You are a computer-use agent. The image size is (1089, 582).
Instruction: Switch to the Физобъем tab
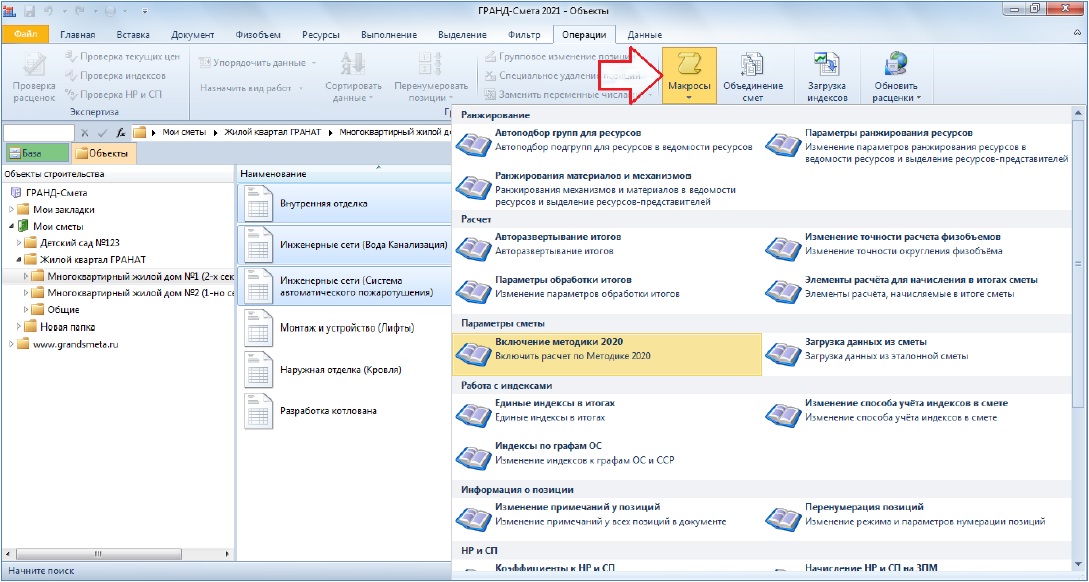pos(258,35)
